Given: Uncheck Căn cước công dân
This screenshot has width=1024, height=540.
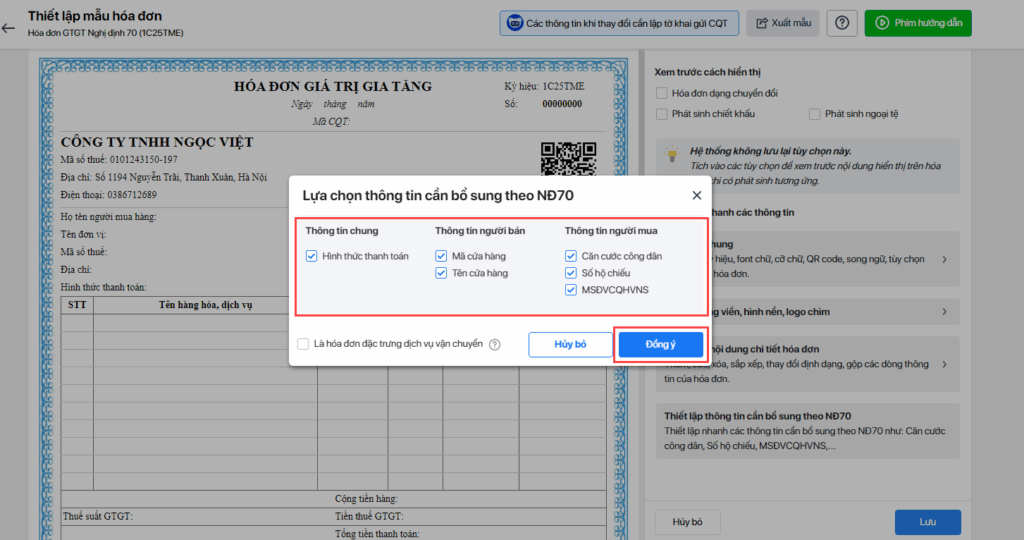Looking at the screenshot, I should 571,256.
